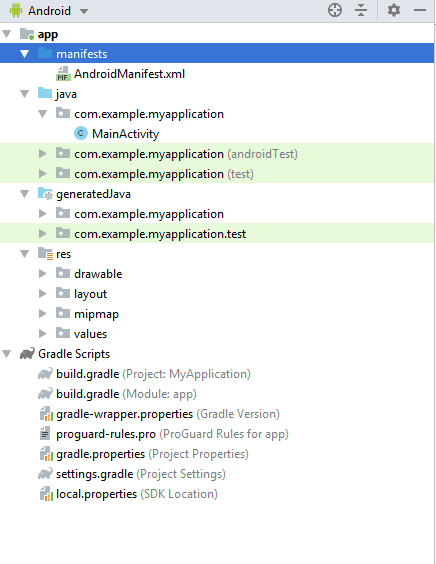This screenshot has height=564, width=436.
Task: Select AndroidManifest.xml file
Action: (130, 74)
